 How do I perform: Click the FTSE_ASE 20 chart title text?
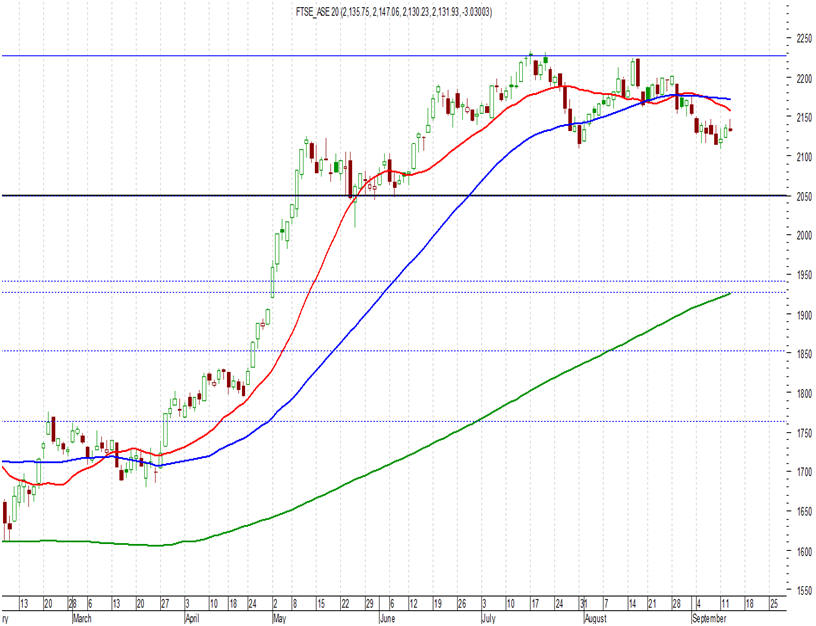click(x=394, y=11)
